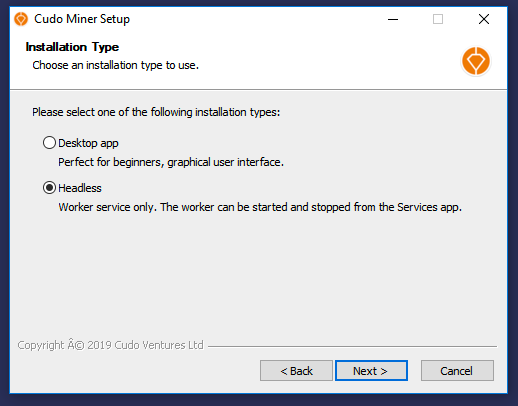Click the separator line beside the copyright
Image resolution: width=518 pixels, height=406 pixels.
pyautogui.click(x=352, y=346)
